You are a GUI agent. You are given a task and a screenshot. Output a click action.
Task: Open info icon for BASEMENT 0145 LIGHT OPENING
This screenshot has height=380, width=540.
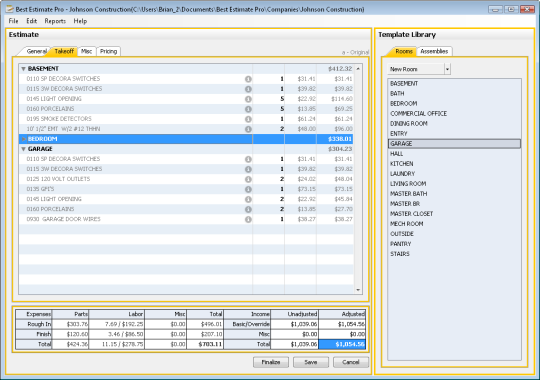coord(248,99)
